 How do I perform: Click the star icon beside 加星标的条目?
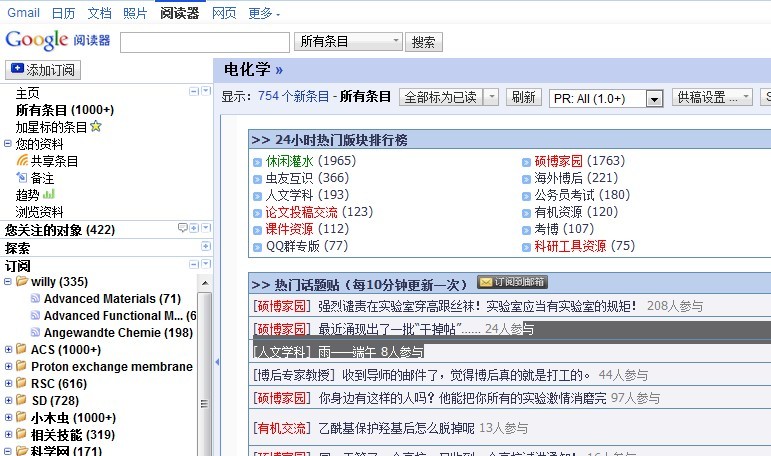point(96,126)
